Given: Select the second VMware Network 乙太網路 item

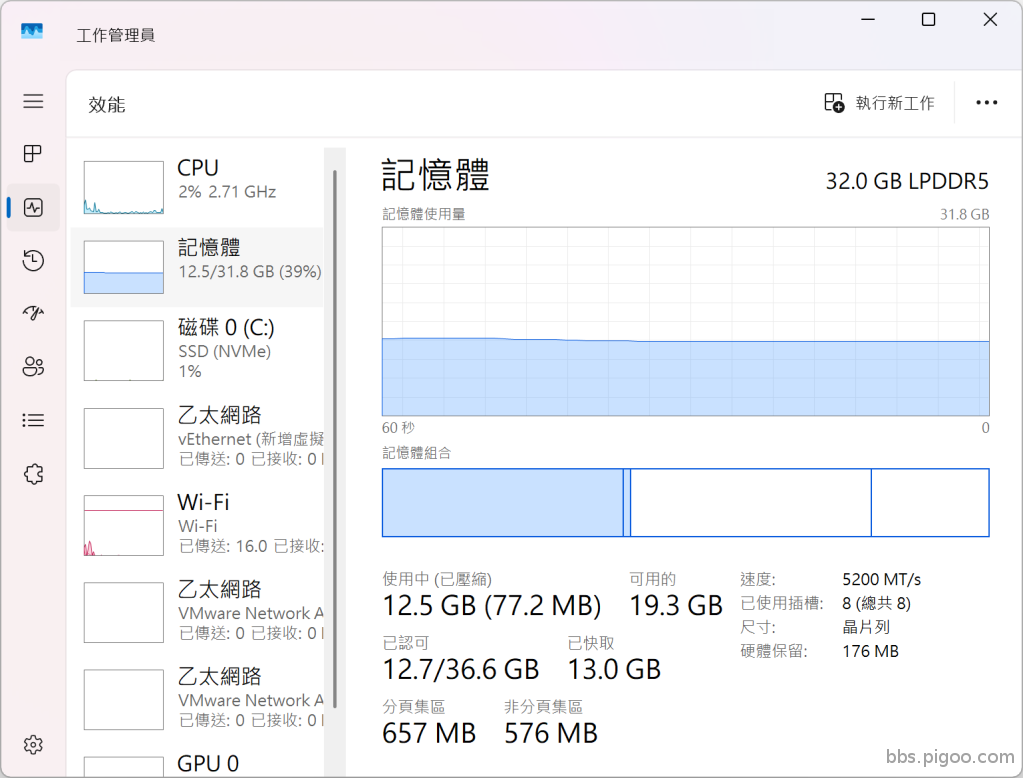Looking at the screenshot, I should [x=197, y=699].
